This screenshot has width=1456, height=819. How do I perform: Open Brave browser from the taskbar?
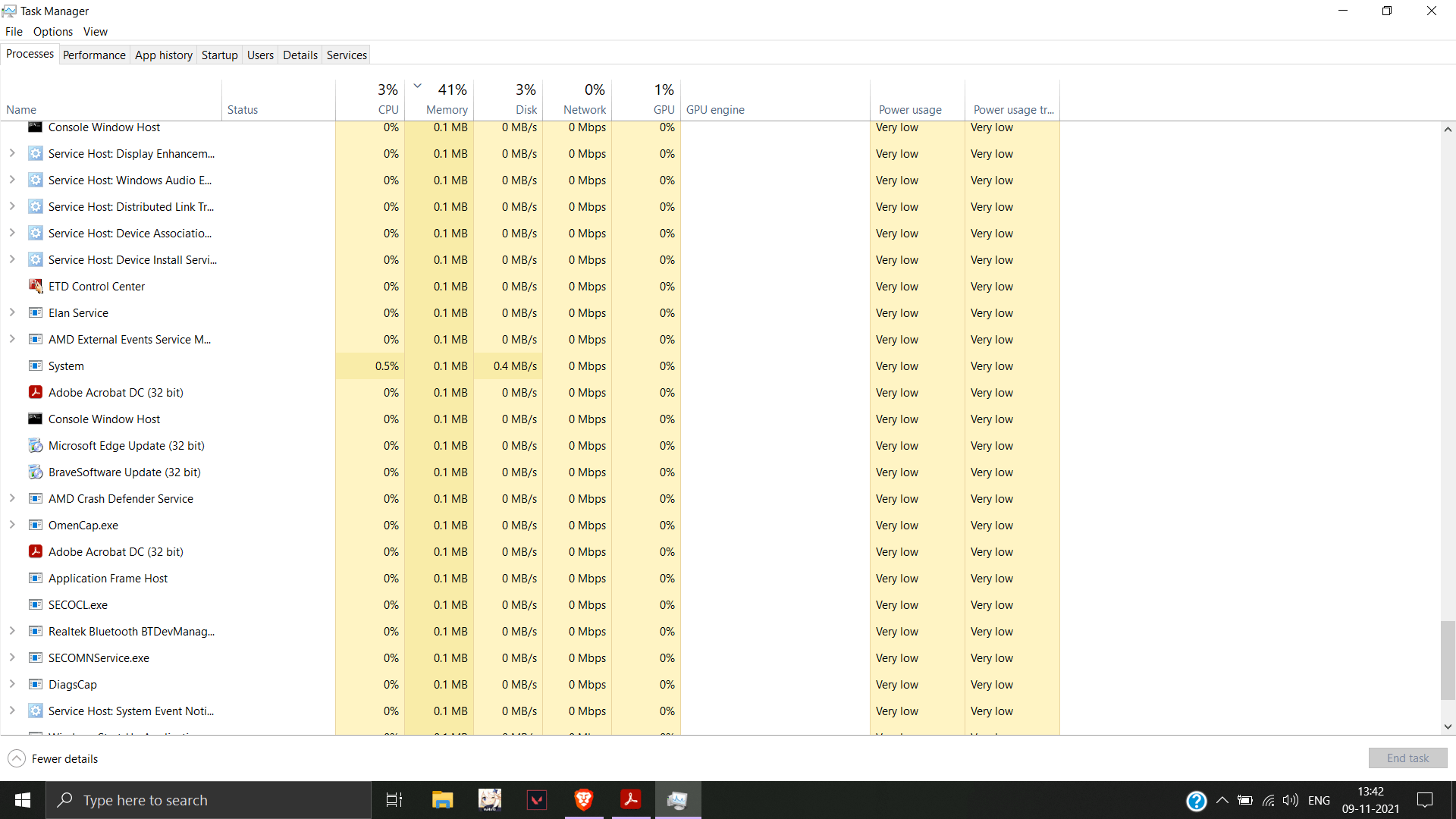(x=583, y=799)
